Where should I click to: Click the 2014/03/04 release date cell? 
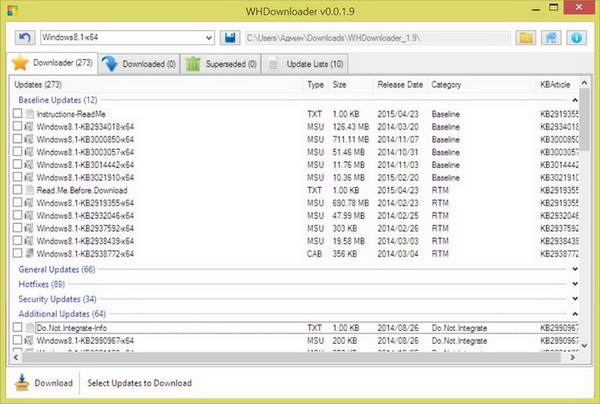pyautogui.click(x=398, y=254)
